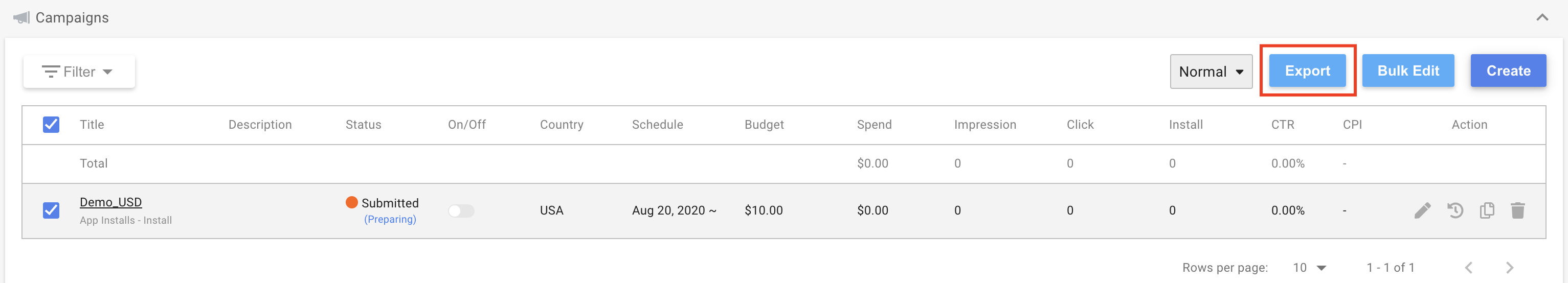Open the Normal view dropdown
The image size is (1568, 283).
(1211, 72)
